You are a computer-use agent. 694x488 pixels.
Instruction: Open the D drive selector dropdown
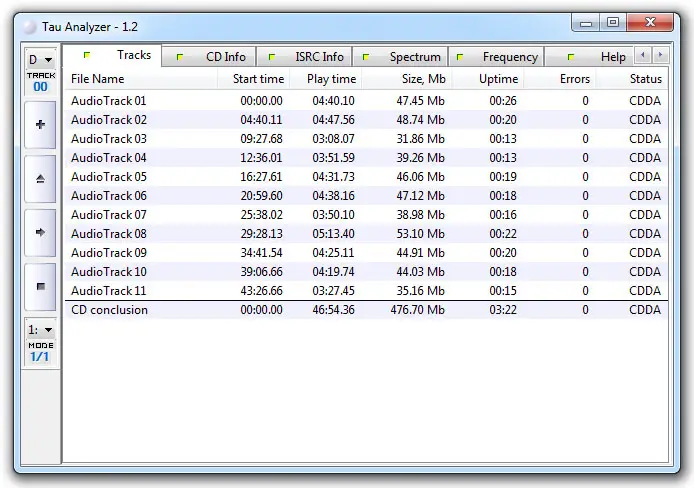pyautogui.click(x=40, y=59)
